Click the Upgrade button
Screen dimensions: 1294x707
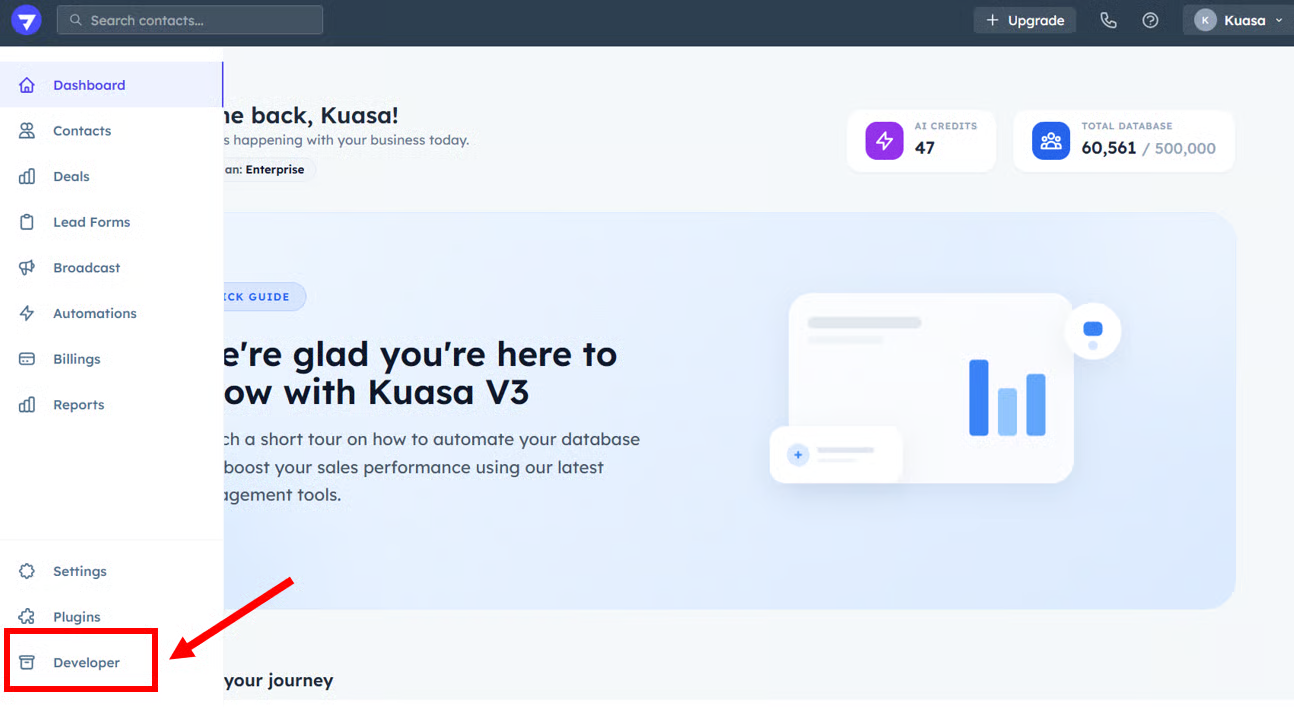(1025, 20)
